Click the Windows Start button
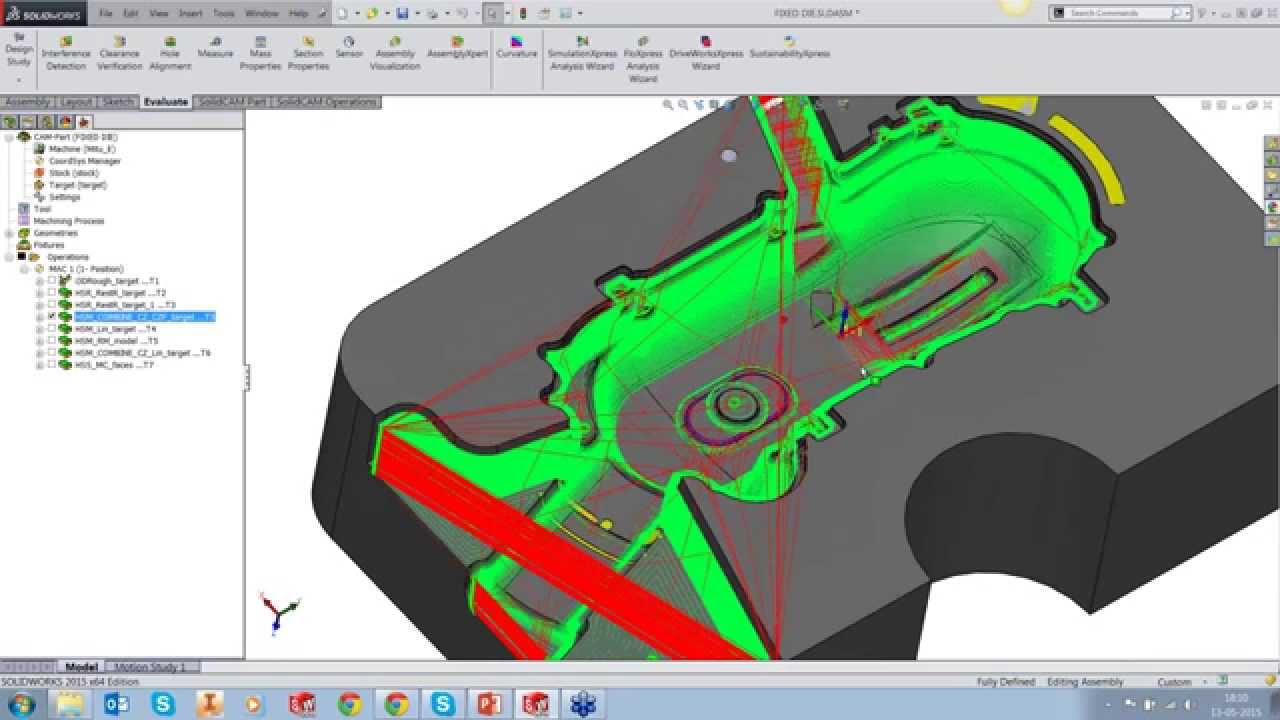The image size is (1280, 720). tap(20, 704)
